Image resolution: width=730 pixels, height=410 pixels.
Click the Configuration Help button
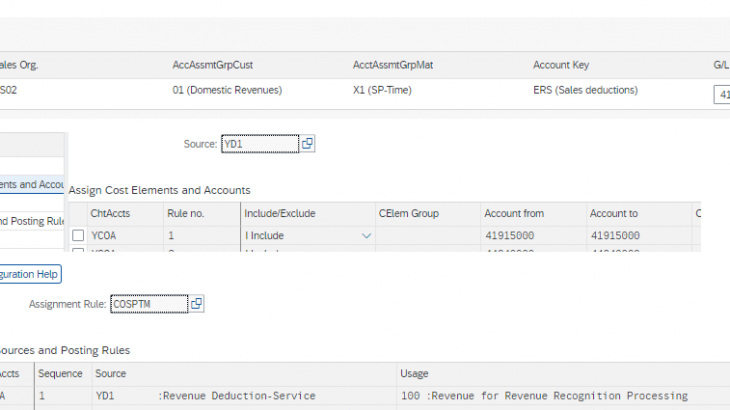tap(30, 274)
